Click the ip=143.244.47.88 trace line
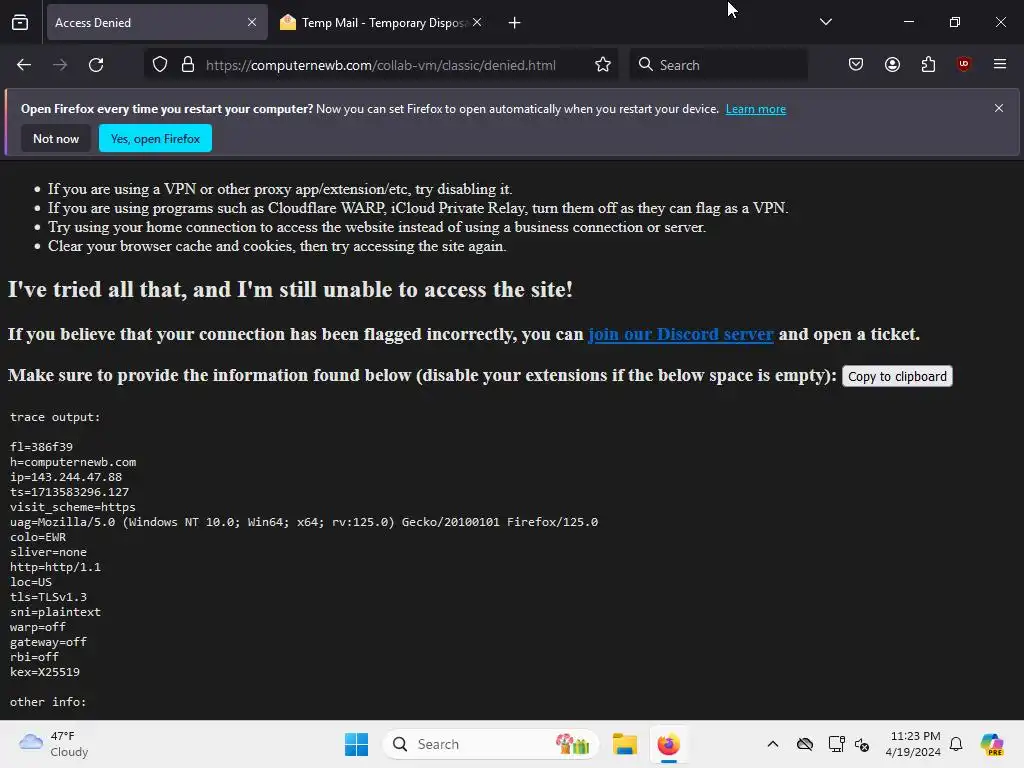 [66, 477]
